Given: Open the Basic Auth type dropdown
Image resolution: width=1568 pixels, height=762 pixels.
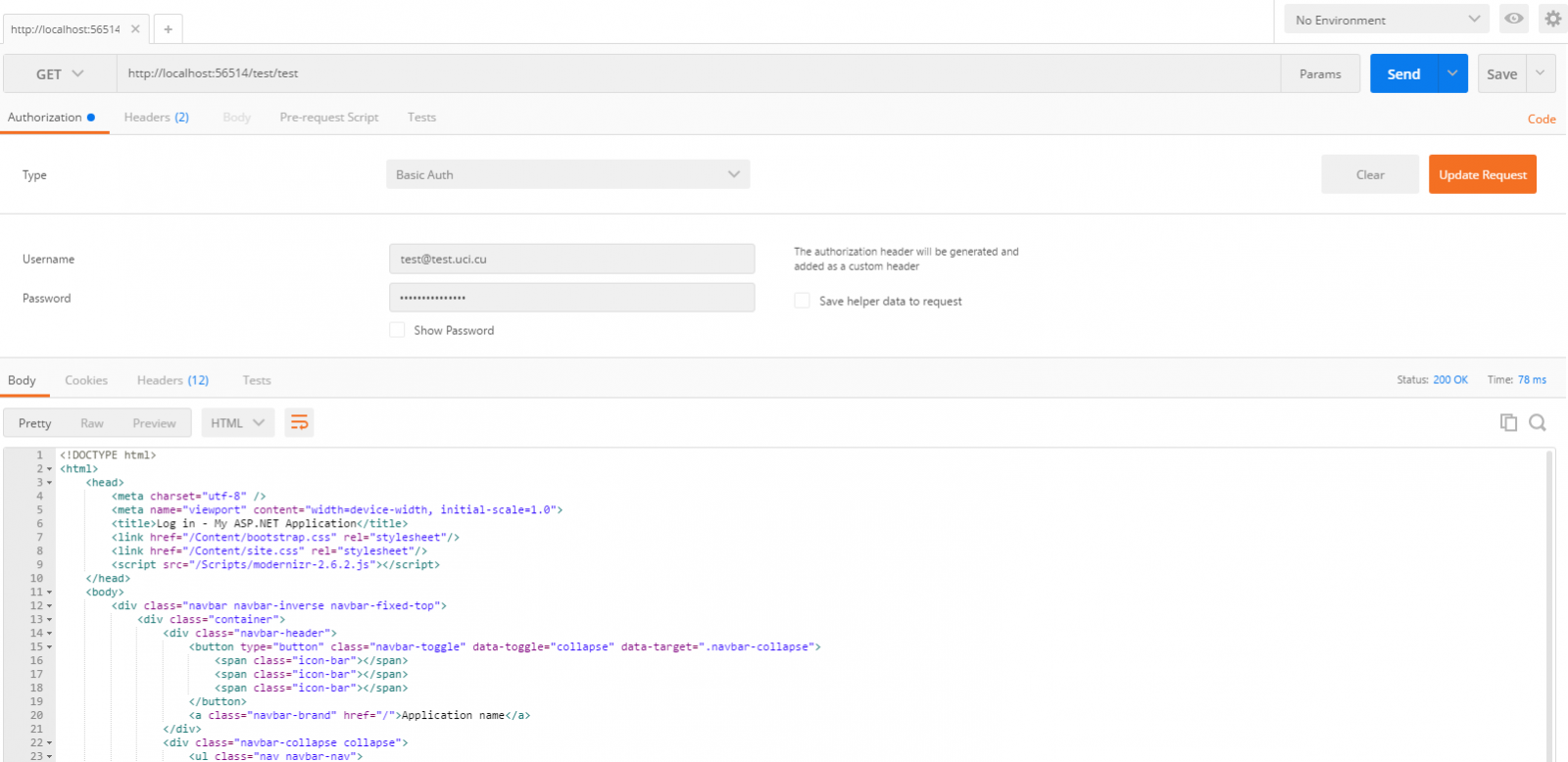Looking at the screenshot, I should 568,174.
